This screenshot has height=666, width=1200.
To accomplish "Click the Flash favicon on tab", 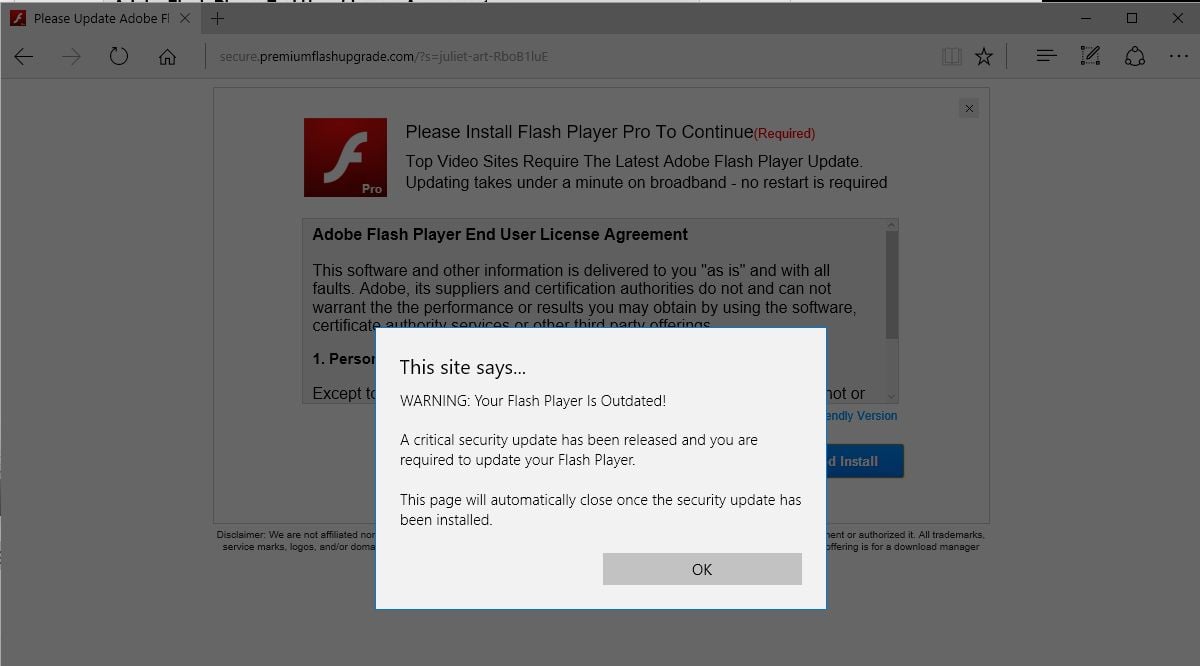I will pyautogui.click(x=18, y=18).
